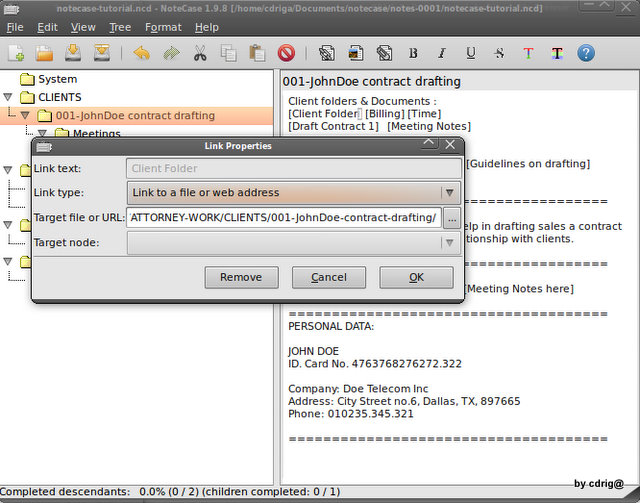Click the Link text field
The height and width of the screenshot is (503, 640).
[x=294, y=169]
